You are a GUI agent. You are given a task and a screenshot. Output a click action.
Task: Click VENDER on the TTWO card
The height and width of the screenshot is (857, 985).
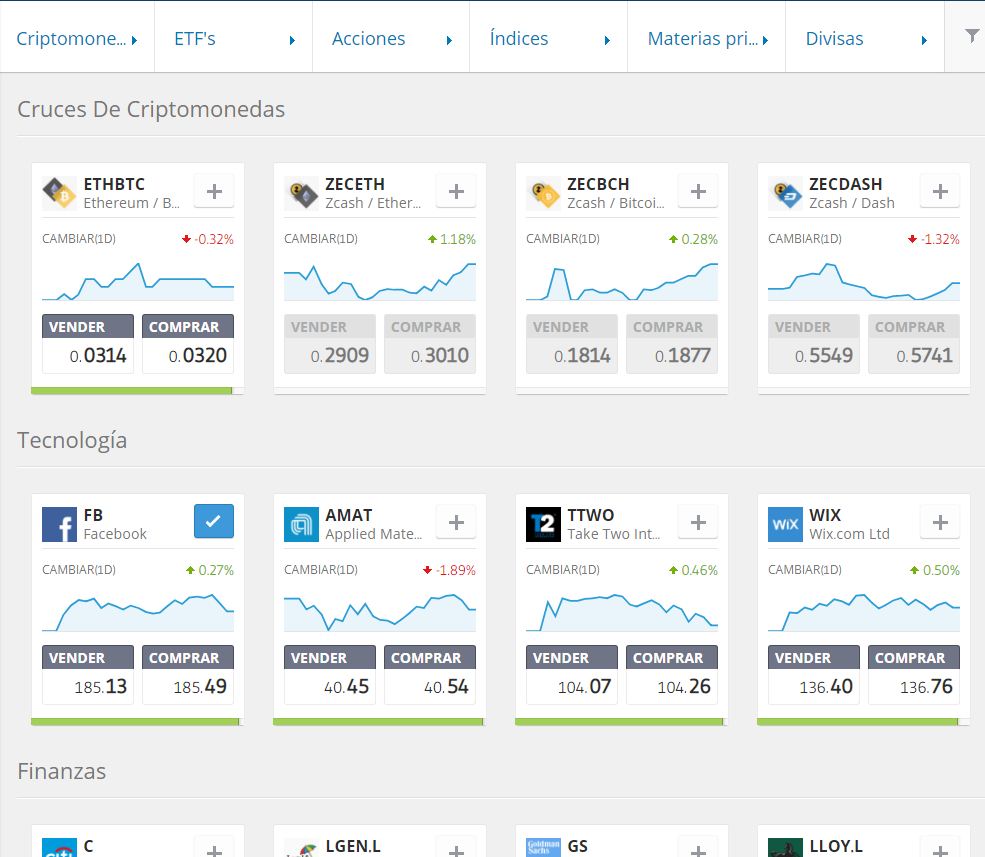[572, 675]
